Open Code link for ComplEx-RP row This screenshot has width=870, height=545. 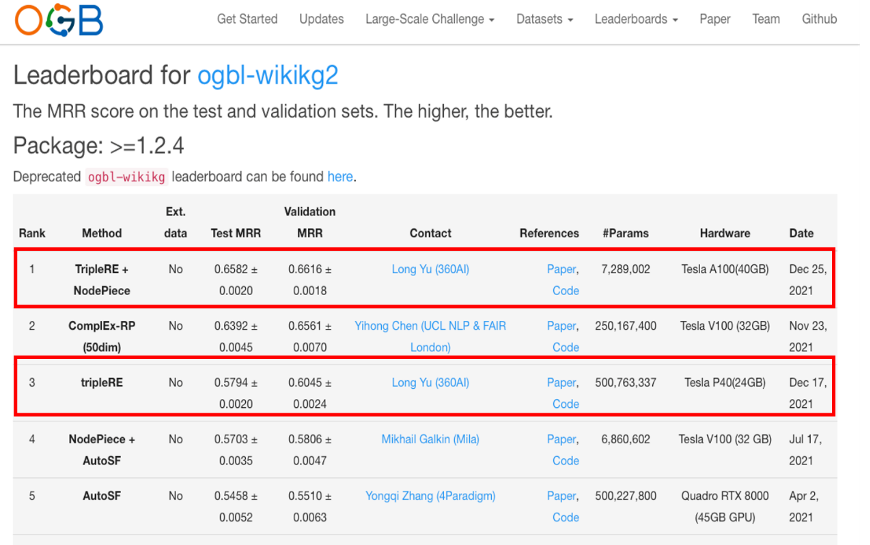pos(565,348)
